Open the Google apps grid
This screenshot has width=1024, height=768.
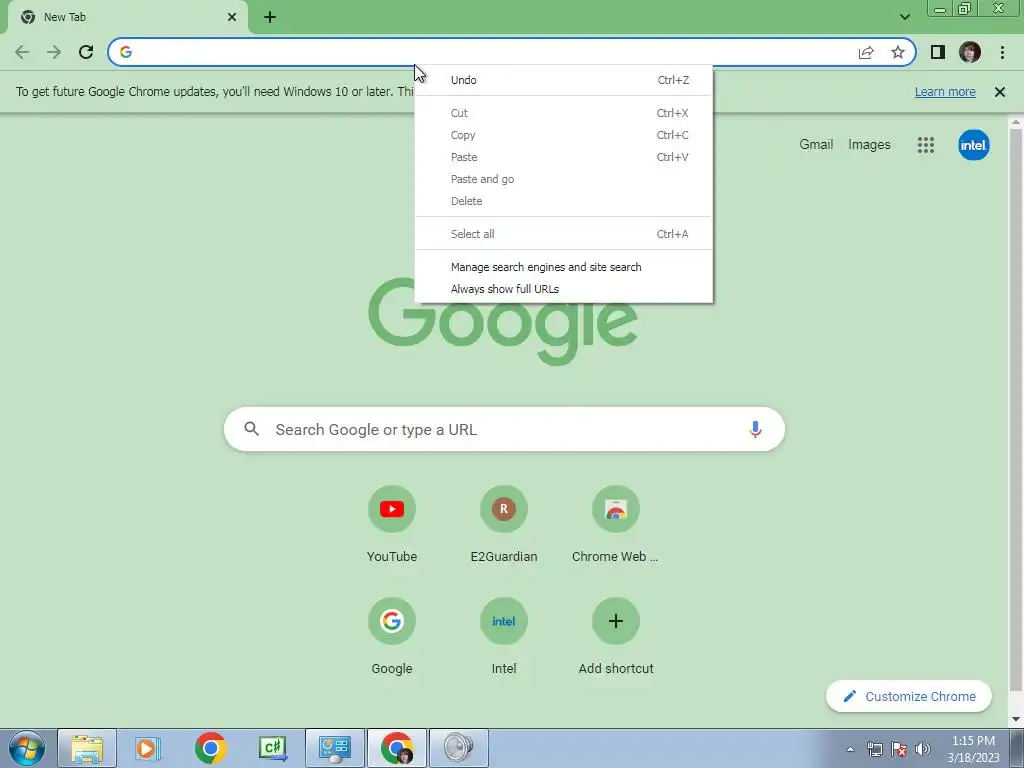pos(925,145)
